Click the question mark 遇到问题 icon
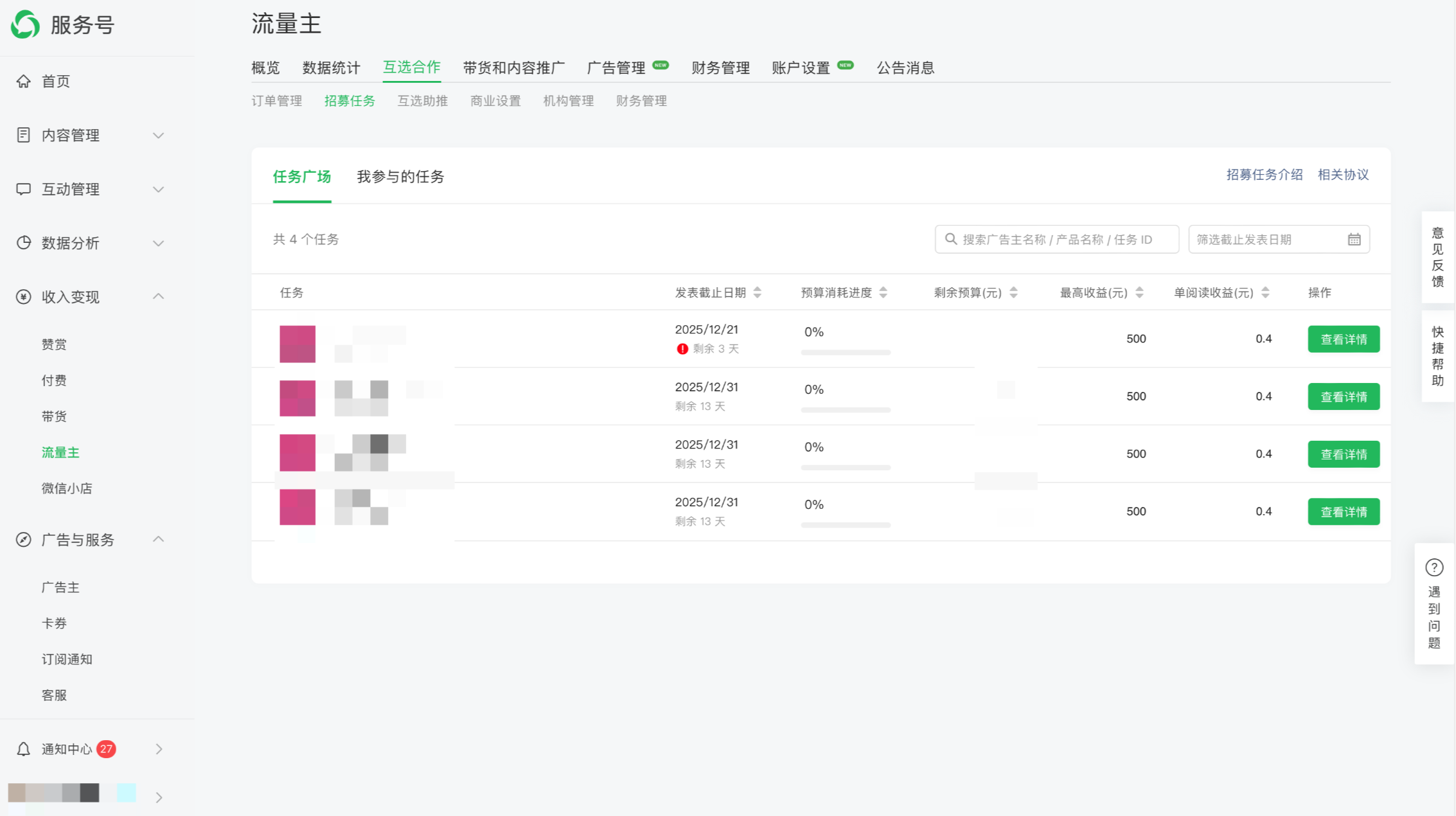 coord(1434,568)
